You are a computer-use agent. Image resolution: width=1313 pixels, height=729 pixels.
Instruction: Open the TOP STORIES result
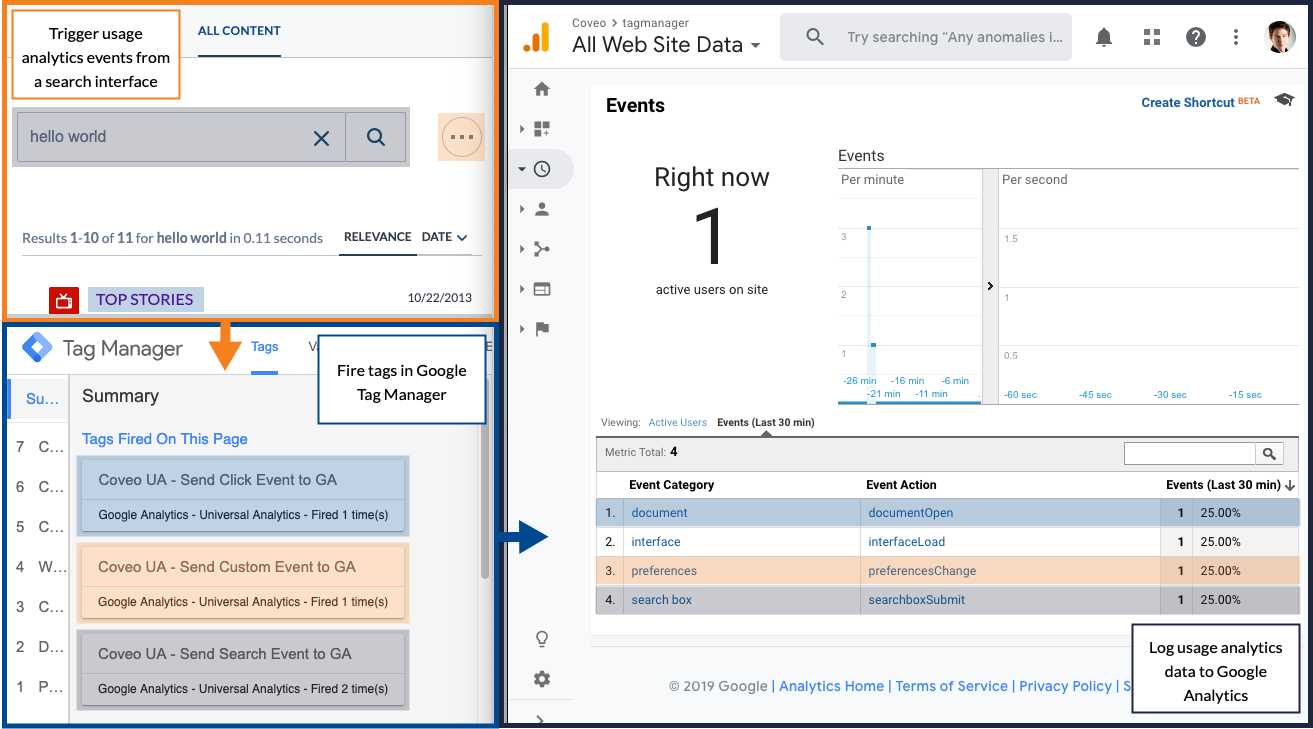coord(145,299)
